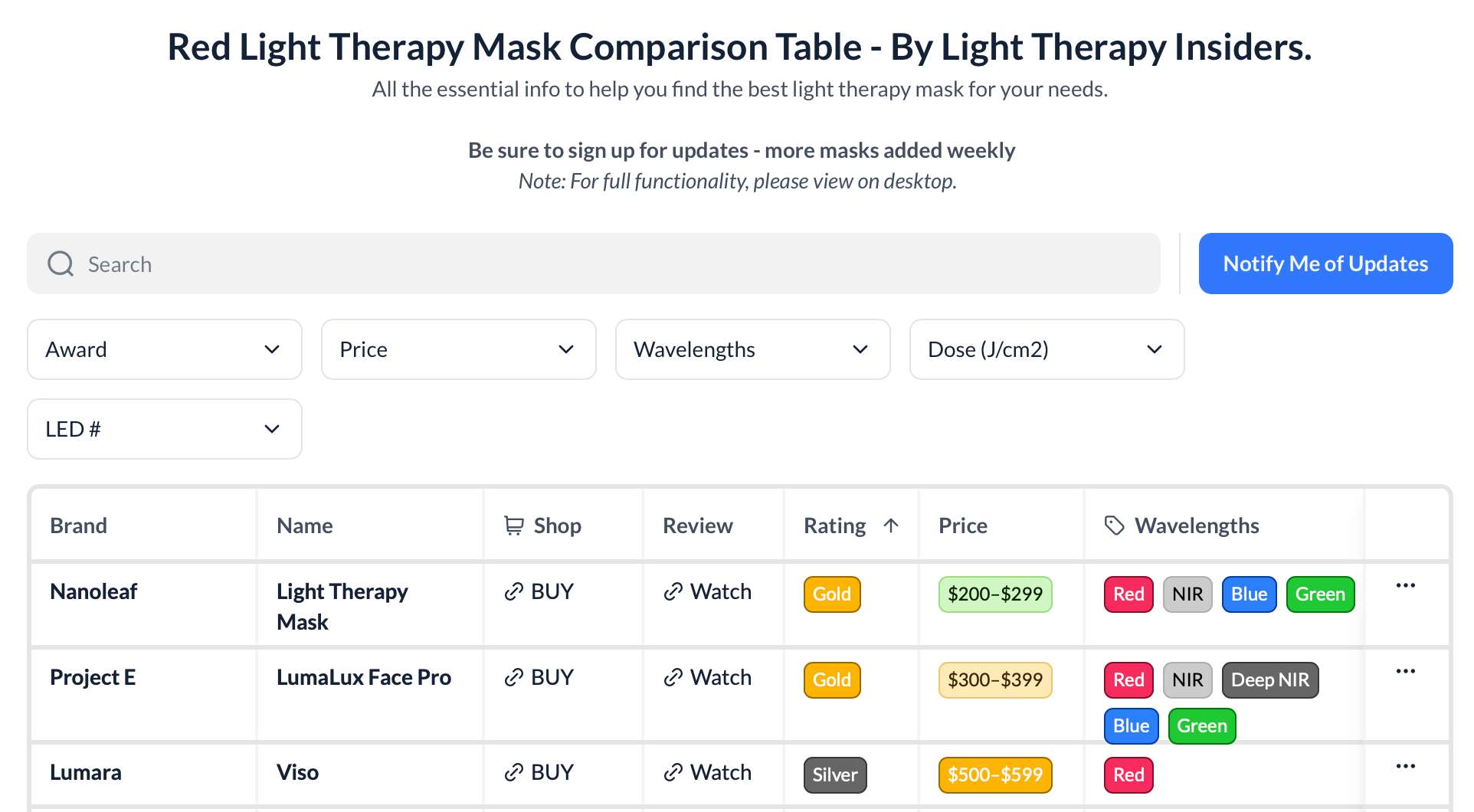Sort by the Price column header
The width and height of the screenshot is (1474, 812).
coord(963,526)
